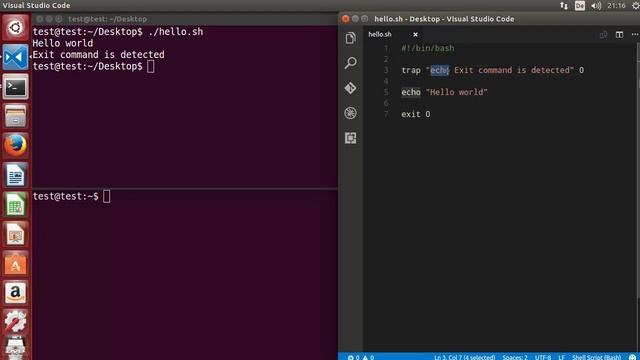Change language mode Shell Script (Bash)
Screen dimensions: 640x360
(596, 357)
